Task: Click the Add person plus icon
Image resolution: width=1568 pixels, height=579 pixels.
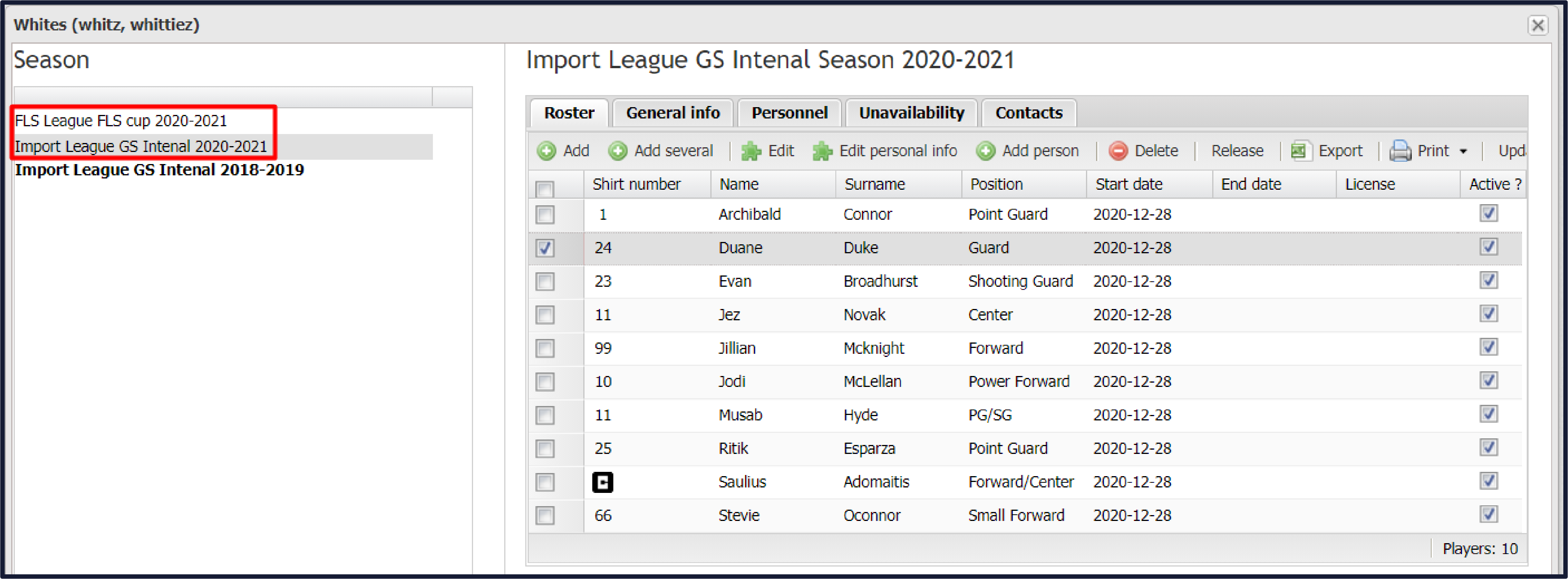Action: pyautogui.click(x=985, y=150)
